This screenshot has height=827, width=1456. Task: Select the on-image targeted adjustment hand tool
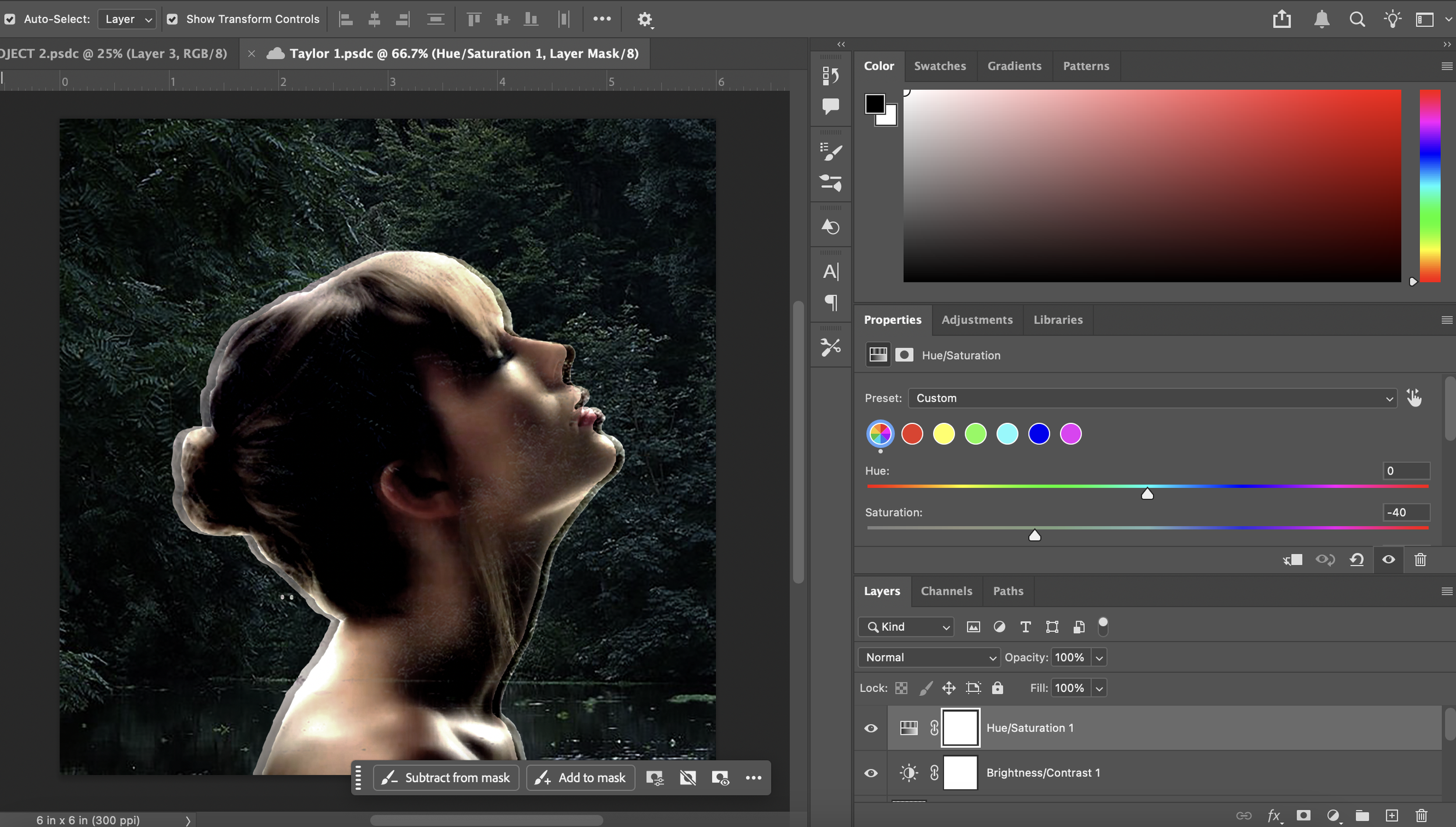click(1414, 398)
